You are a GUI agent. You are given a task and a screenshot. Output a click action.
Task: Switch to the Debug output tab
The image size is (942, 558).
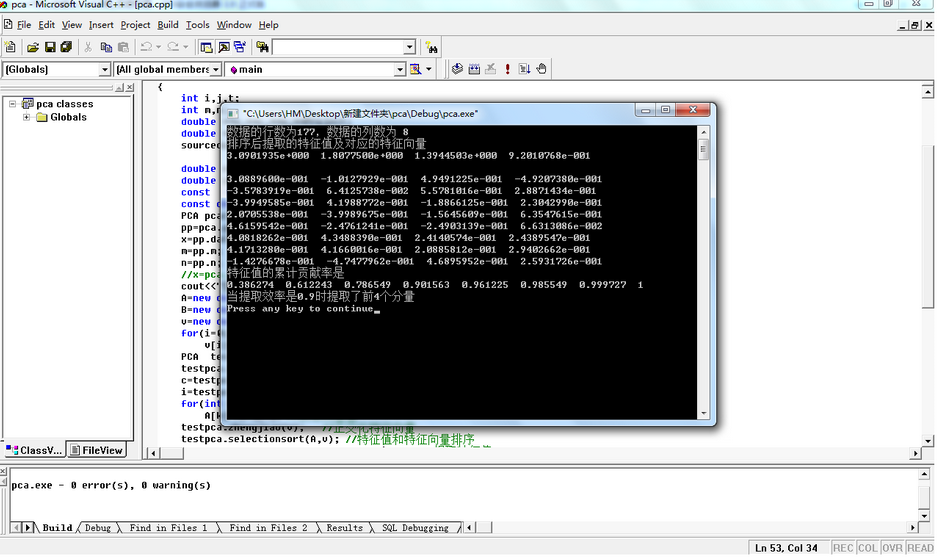98,528
